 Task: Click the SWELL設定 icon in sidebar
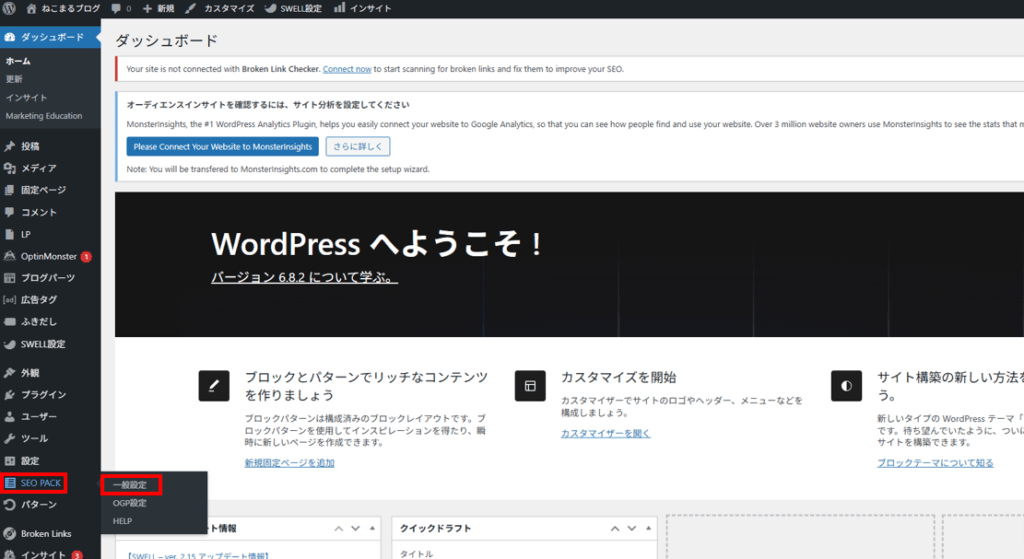(10, 344)
